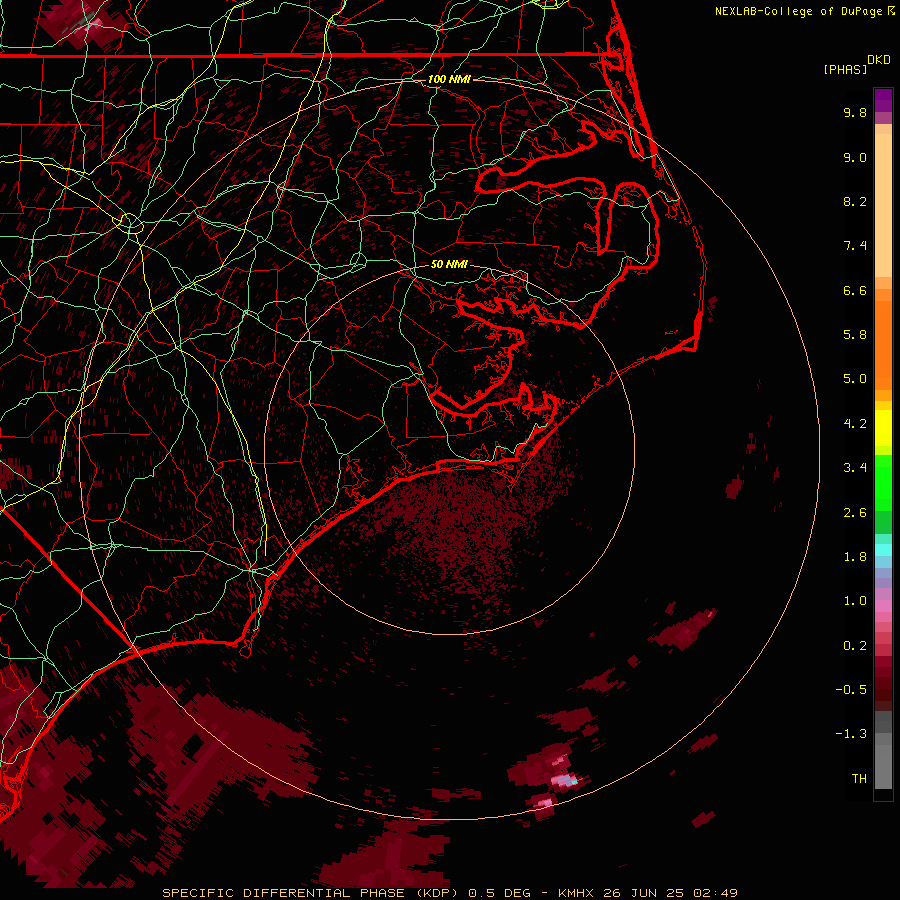The height and width of the screenshot is (900, 900).
Task: Click the Specific Differential Phase caption text
Action: (449, 893)
